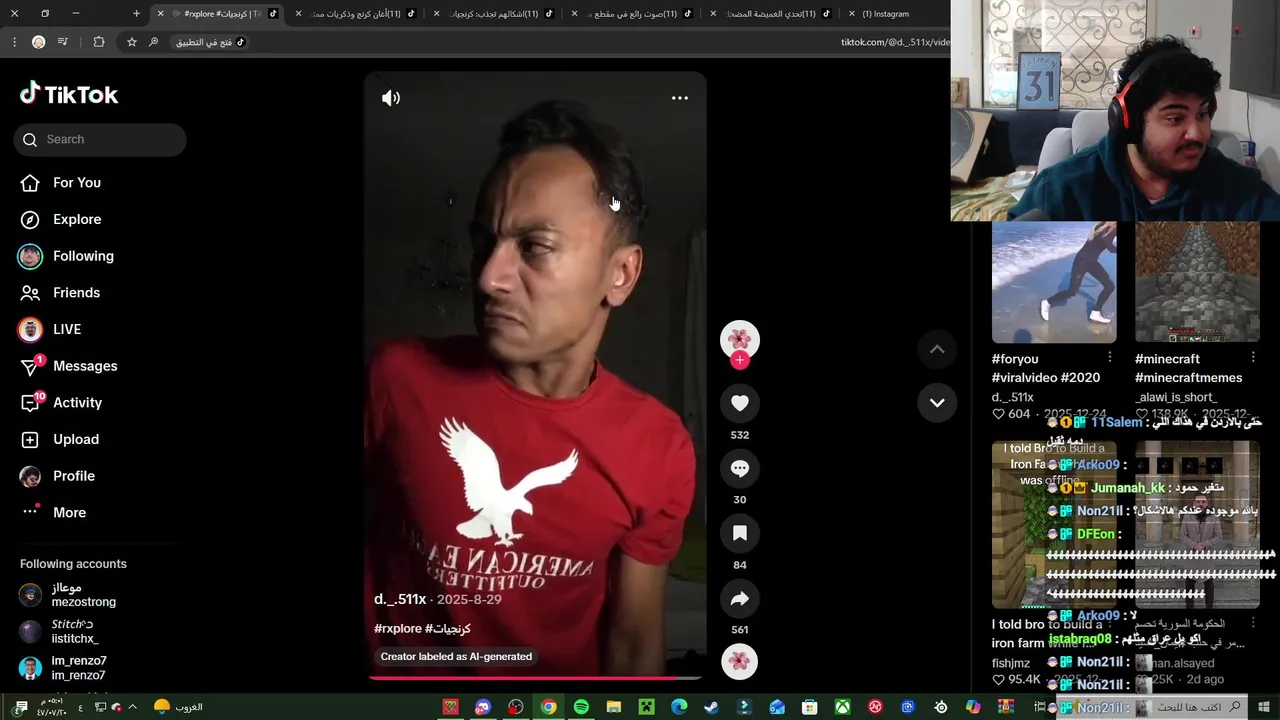This screenshot has height=720, width=1280.
Task: Open the #كرنجيات hashtag link
Action: [x=448, y=629]
